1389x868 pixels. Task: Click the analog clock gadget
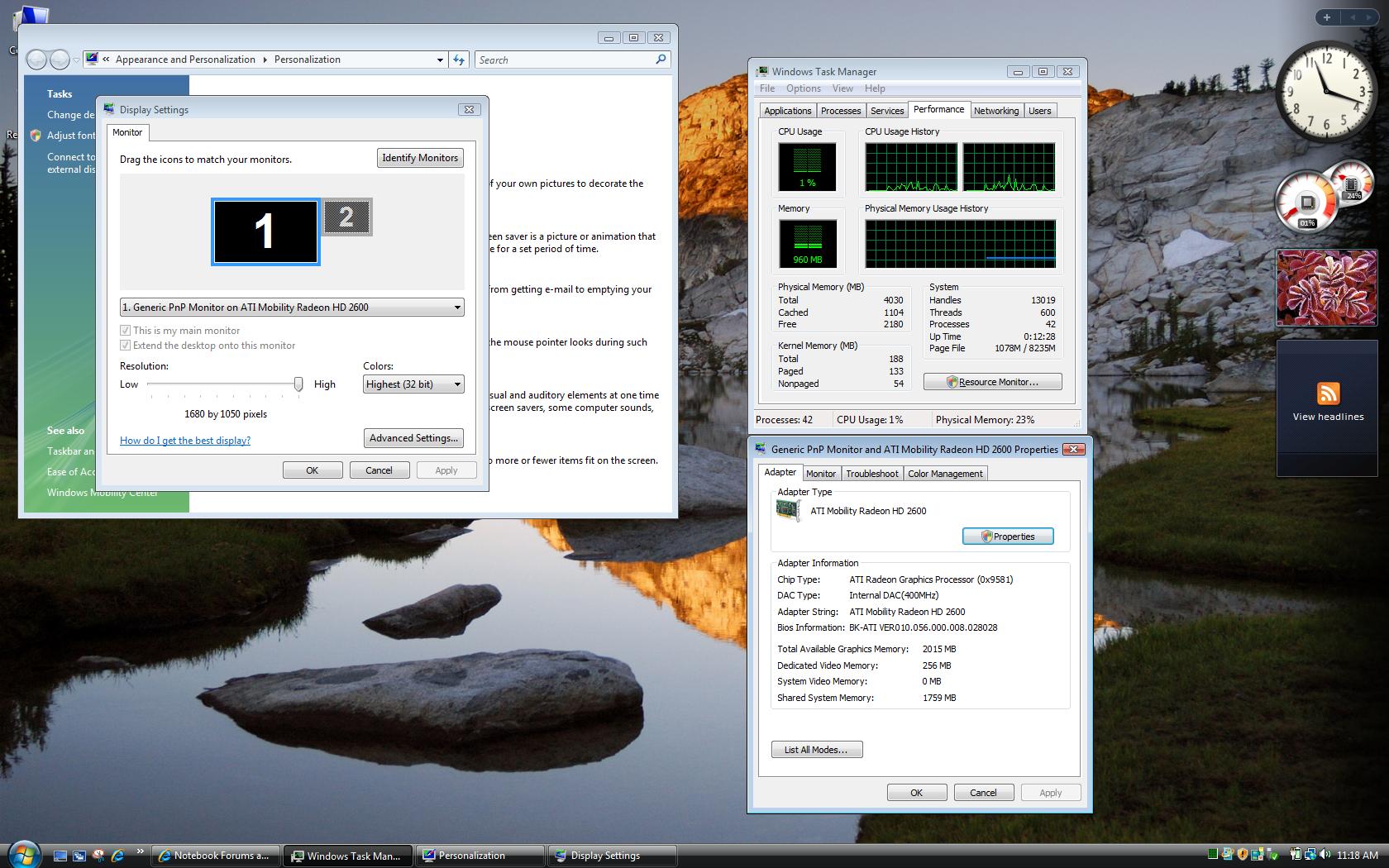click(x=1327, y=91)
